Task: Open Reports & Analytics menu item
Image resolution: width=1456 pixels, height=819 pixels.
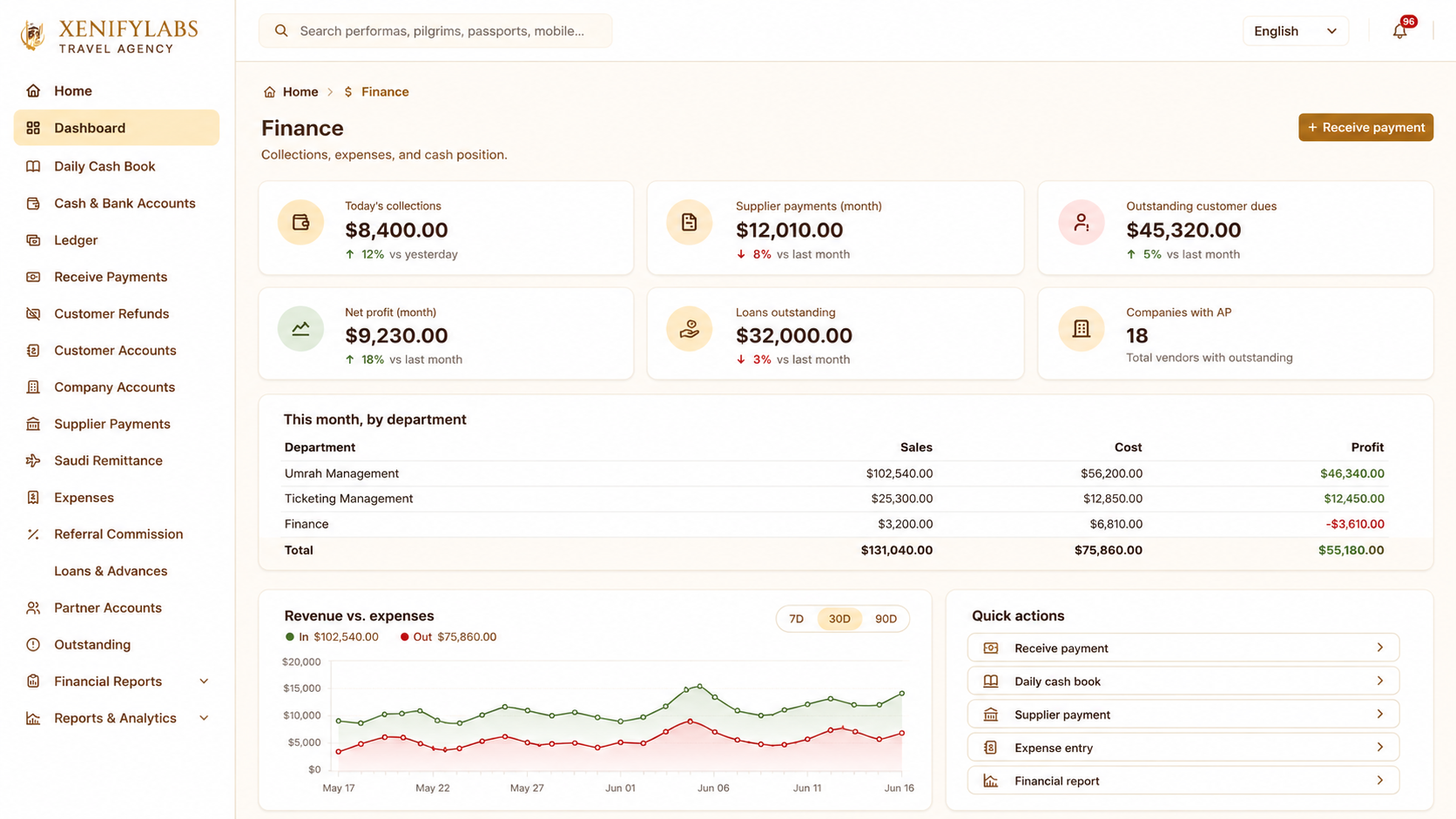Action: pyautogui.click(x=117, y=718)
